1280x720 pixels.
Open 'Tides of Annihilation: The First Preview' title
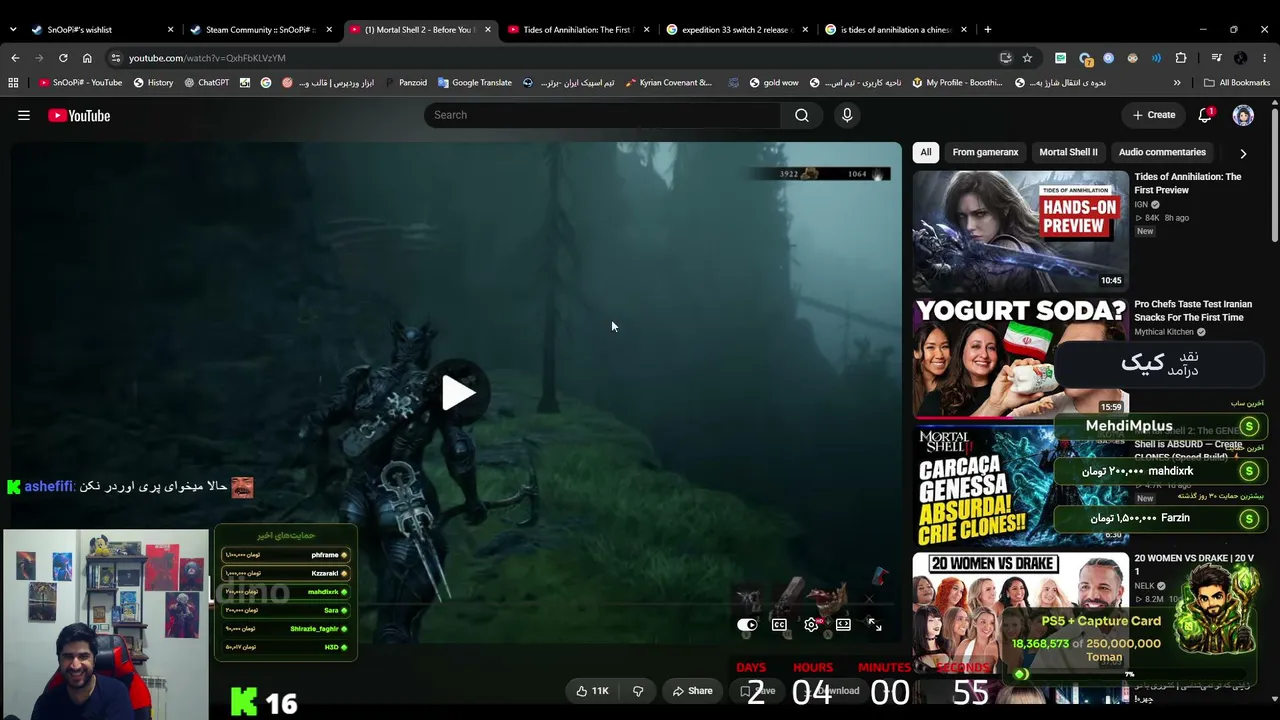(x=1188, y=183)
